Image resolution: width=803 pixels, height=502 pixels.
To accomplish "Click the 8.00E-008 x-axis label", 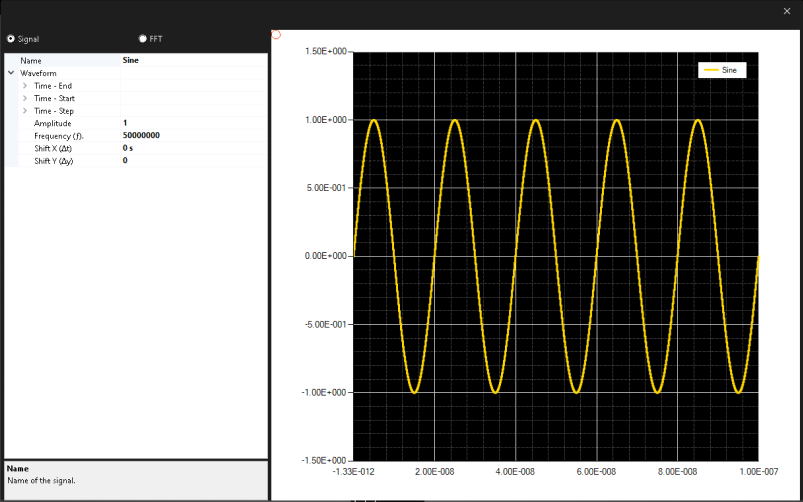I will coord(678,472).
